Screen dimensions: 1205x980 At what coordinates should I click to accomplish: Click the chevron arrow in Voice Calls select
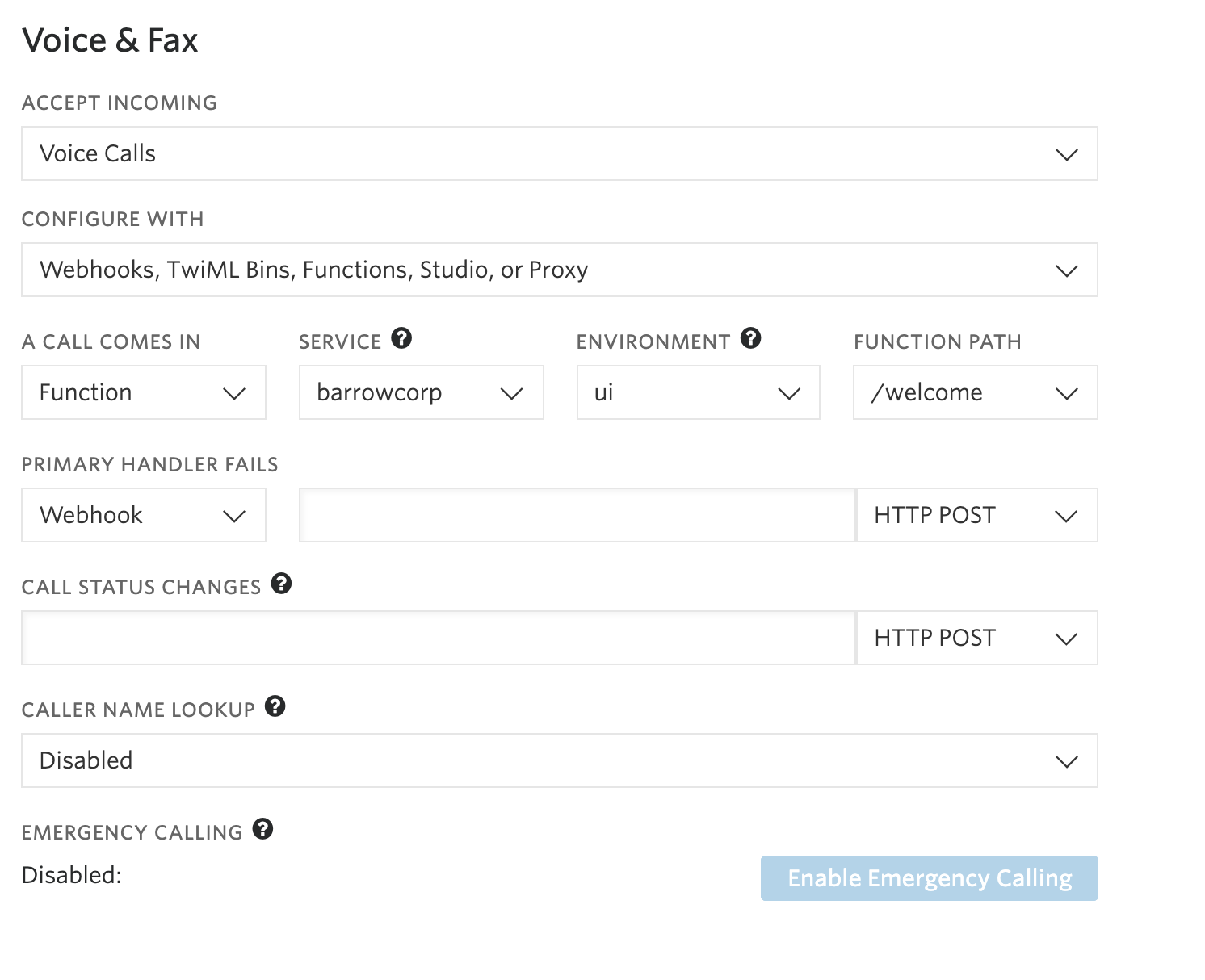1067,154
